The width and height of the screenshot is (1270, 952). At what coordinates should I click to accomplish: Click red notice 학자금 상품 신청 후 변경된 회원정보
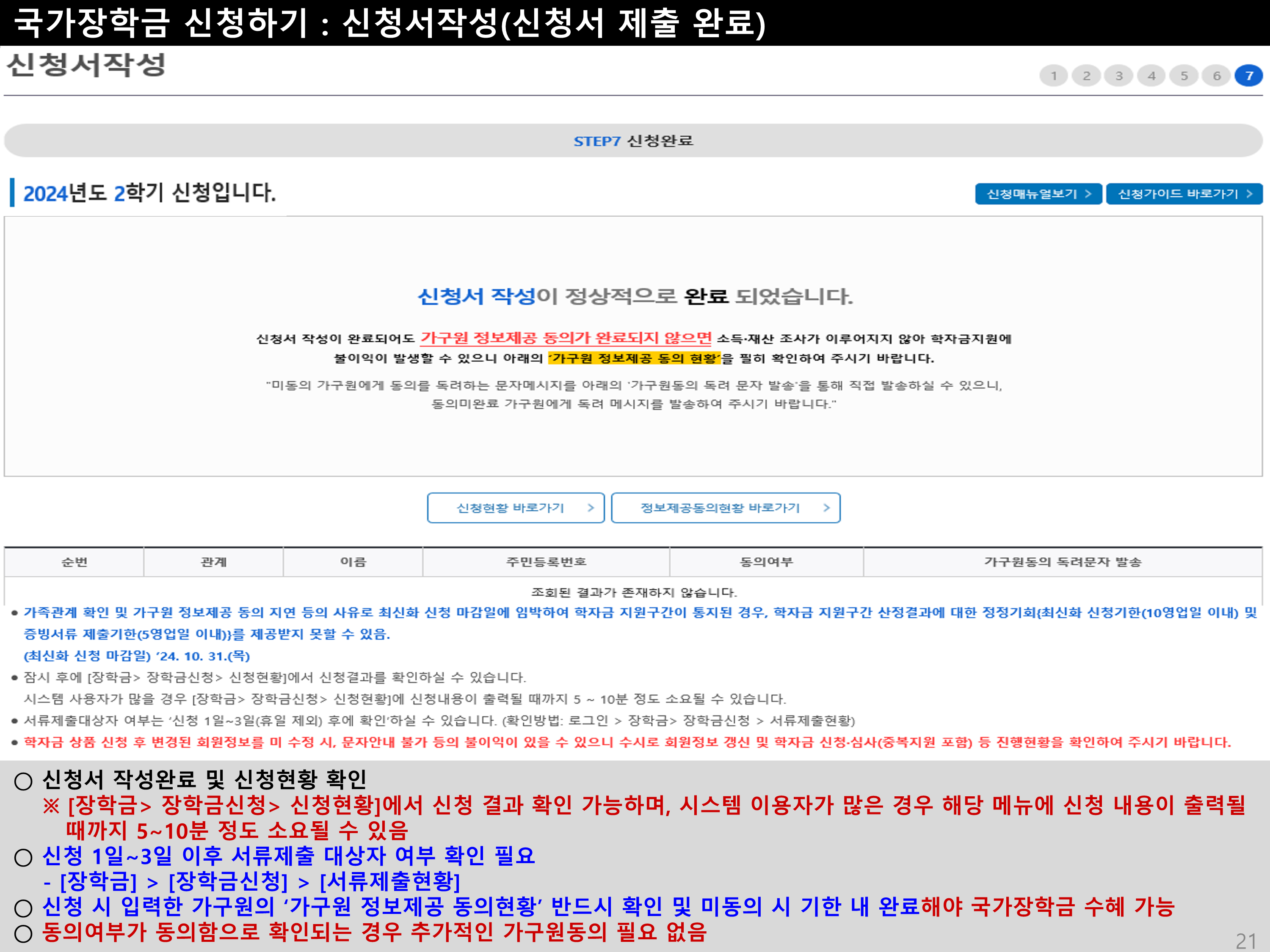point(627,742)
